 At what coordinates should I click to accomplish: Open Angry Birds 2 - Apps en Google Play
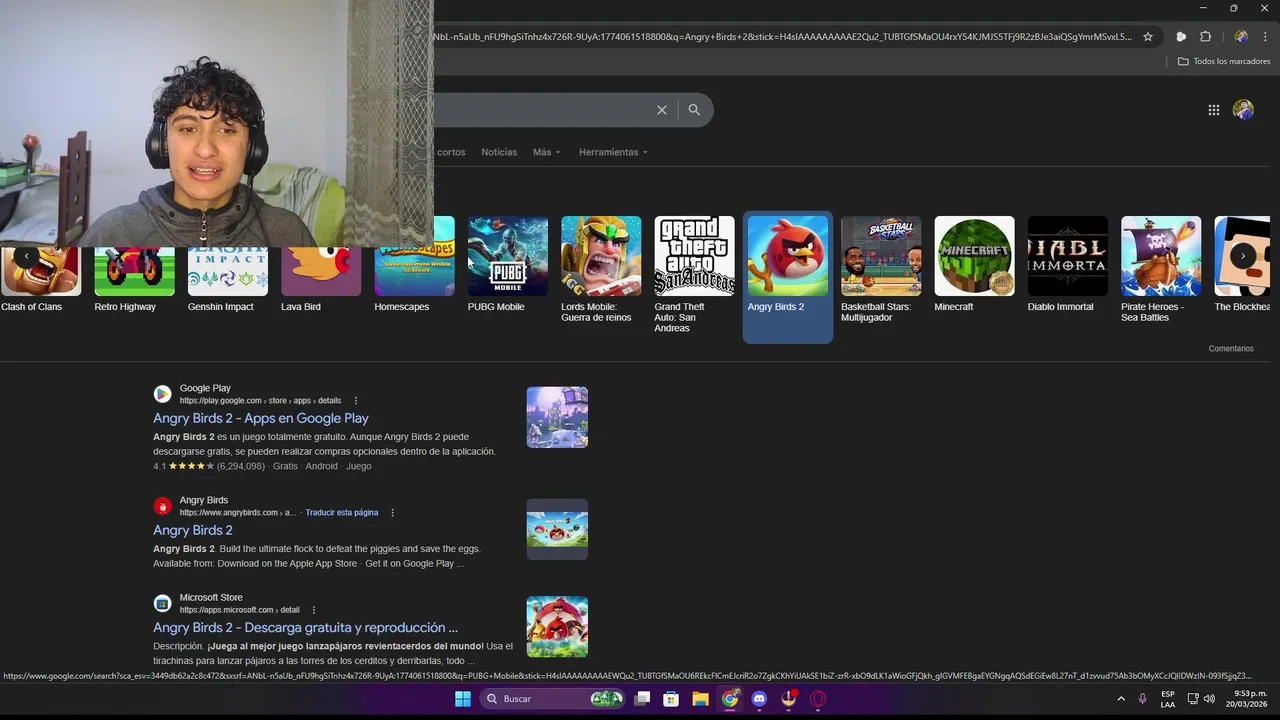[x=261, y=418]
